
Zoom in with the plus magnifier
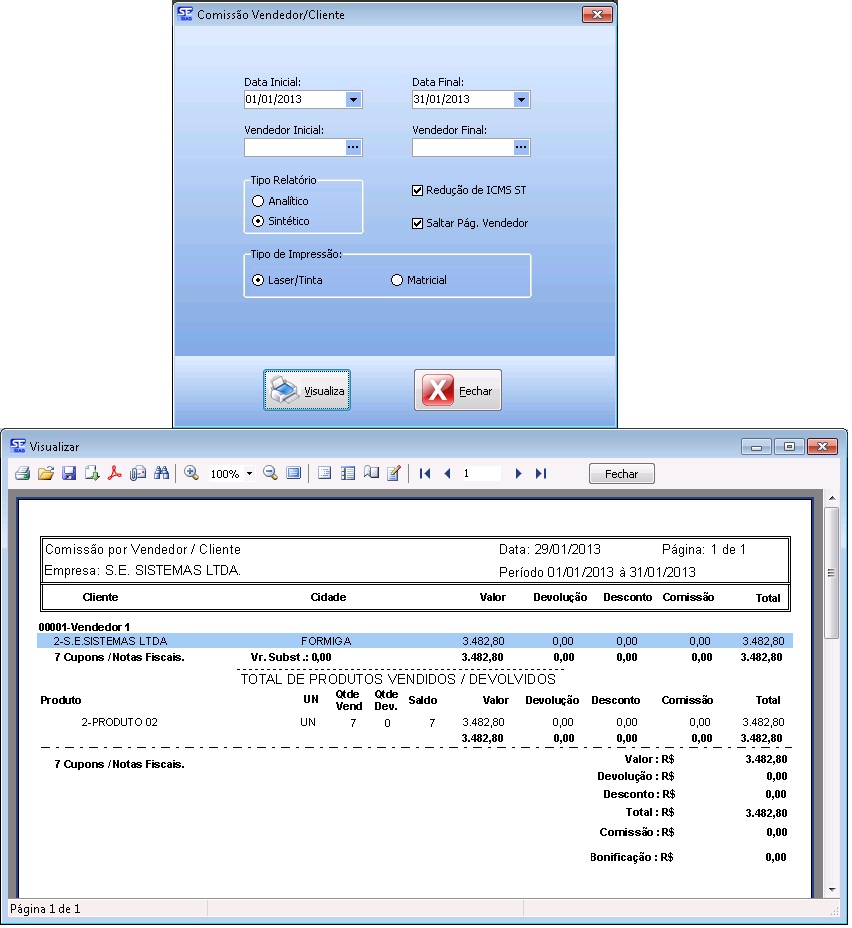191,474
